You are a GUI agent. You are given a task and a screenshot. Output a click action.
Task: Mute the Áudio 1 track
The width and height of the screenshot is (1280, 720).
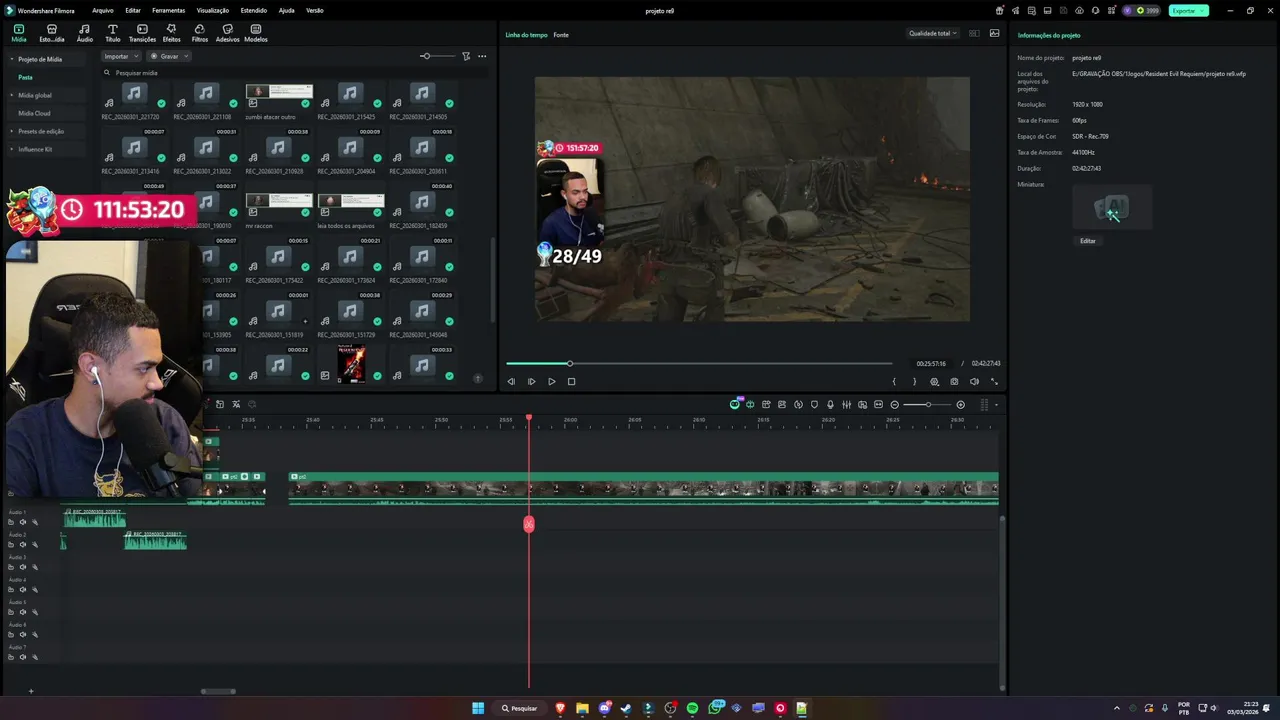[x=22, y=522]
